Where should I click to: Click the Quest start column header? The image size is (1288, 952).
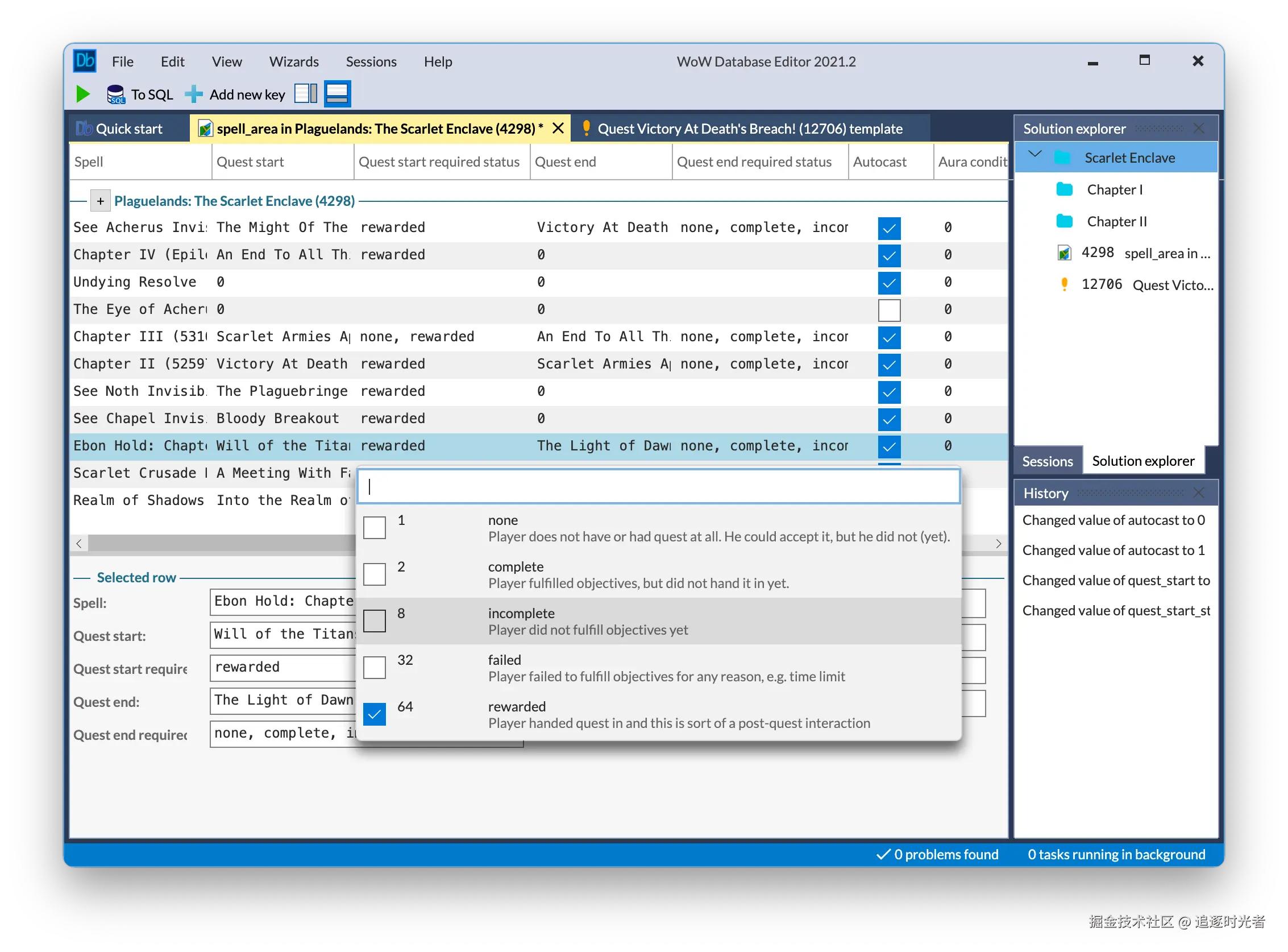(283, 162)
